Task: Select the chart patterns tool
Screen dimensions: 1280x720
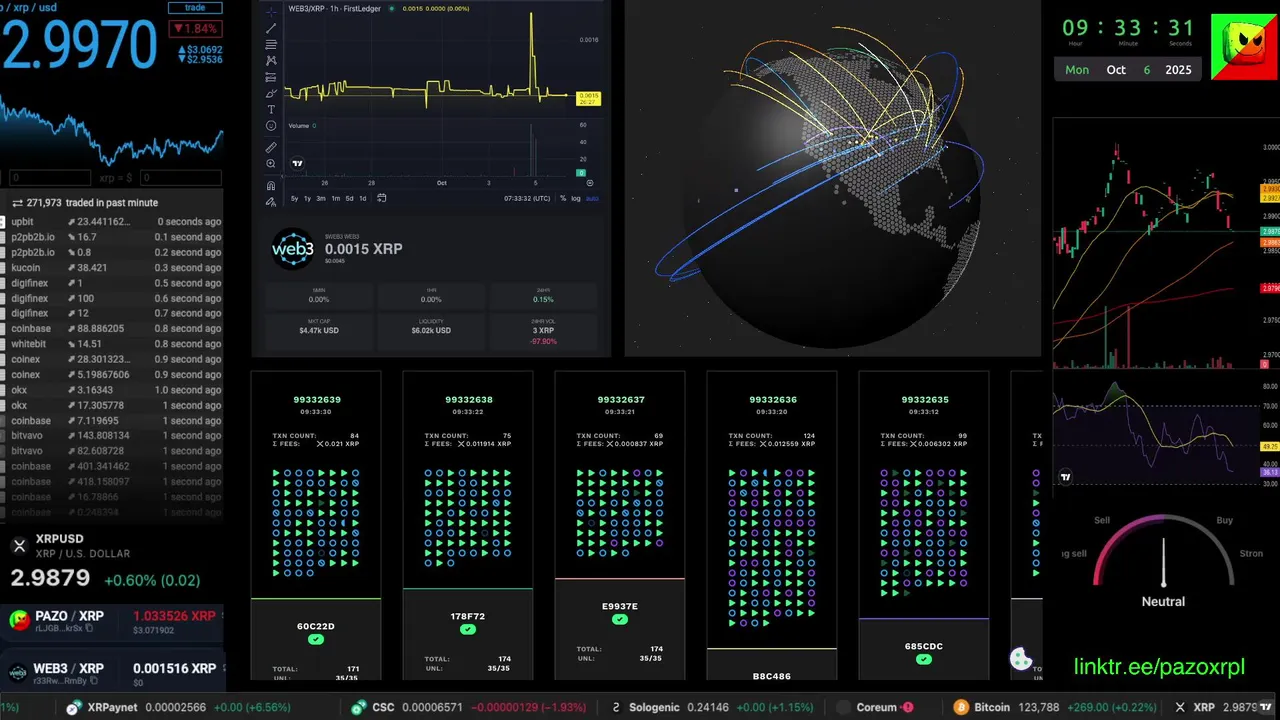Action: (271, 61)
